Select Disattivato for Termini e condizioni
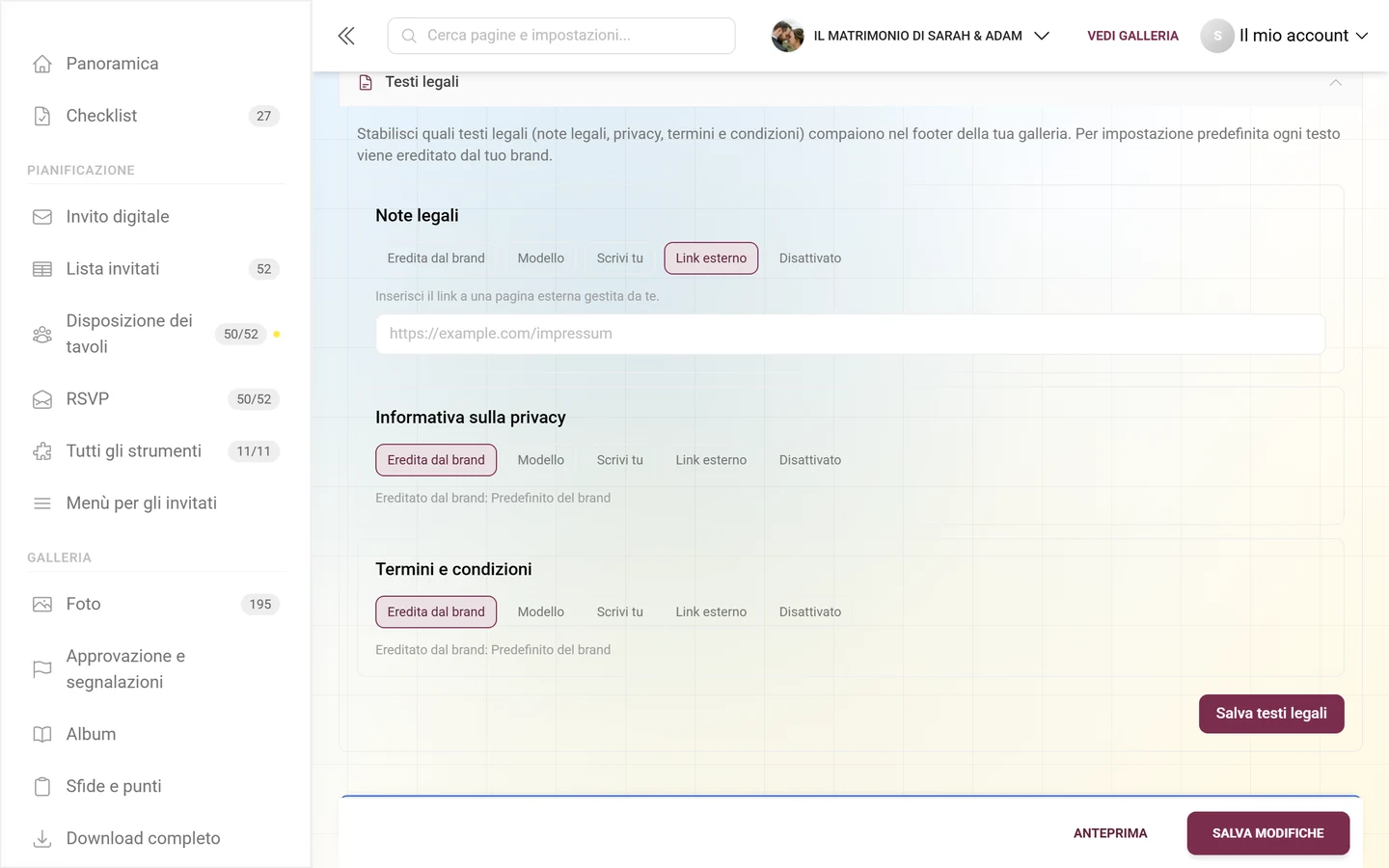Screen dimensions: 1389x868 (x=810, y=612)
